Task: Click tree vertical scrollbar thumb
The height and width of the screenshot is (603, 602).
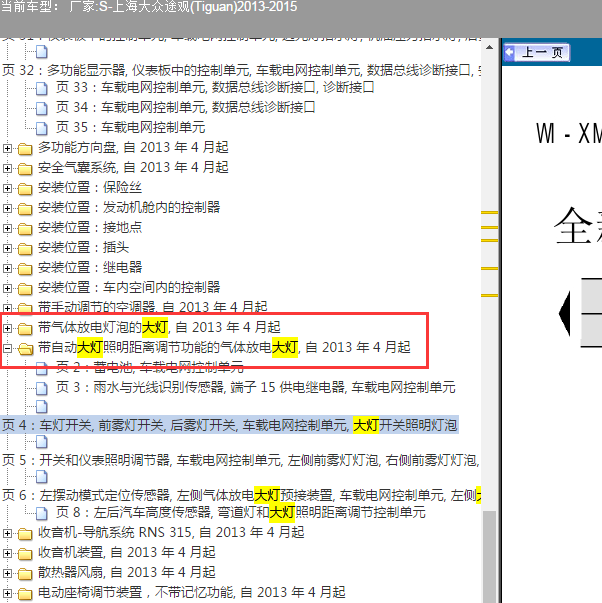Action: (x=490, y=556)
